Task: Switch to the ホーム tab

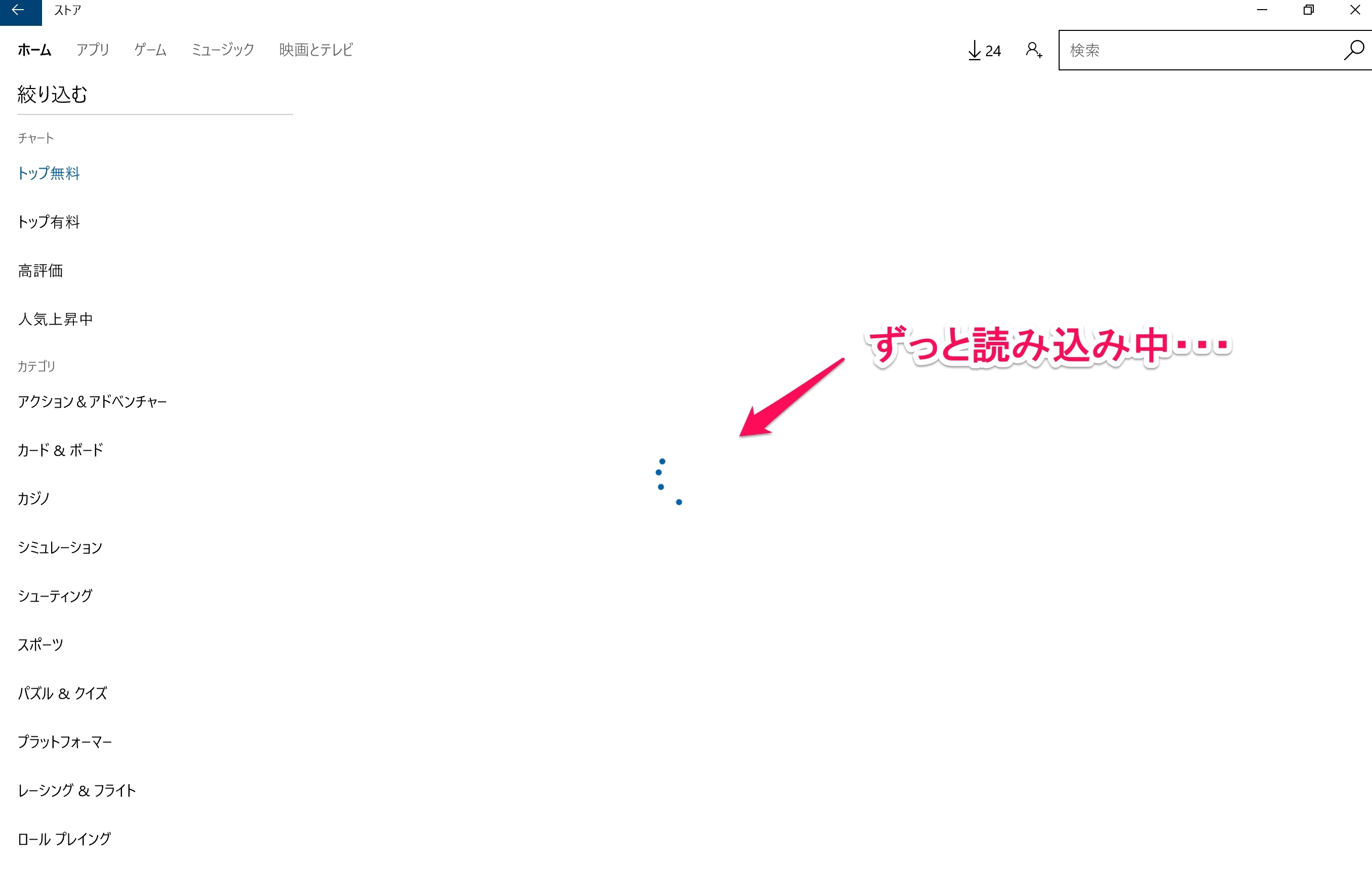Action: tap(34, 50)
